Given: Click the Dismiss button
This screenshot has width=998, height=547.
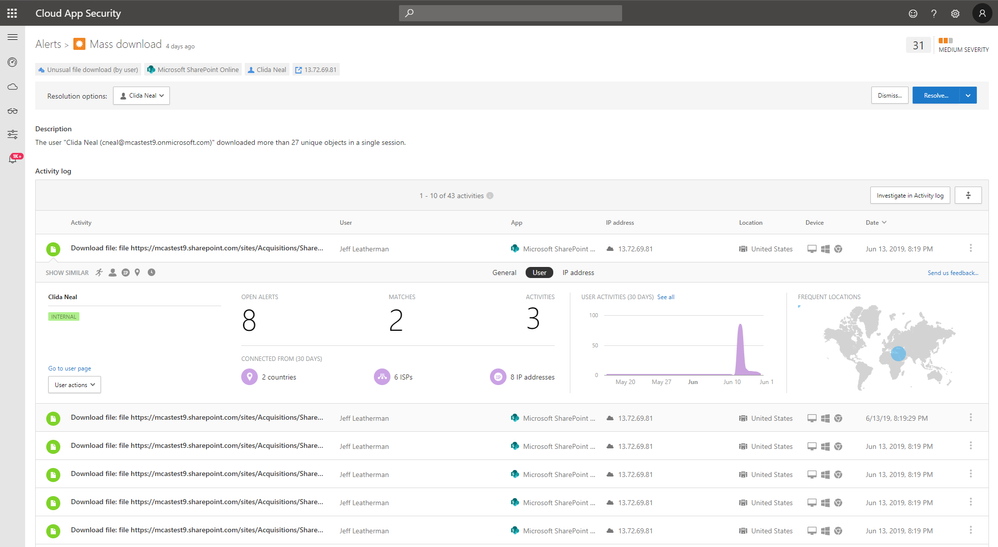Looking at the screenshot, I should (x=889, y=96).
